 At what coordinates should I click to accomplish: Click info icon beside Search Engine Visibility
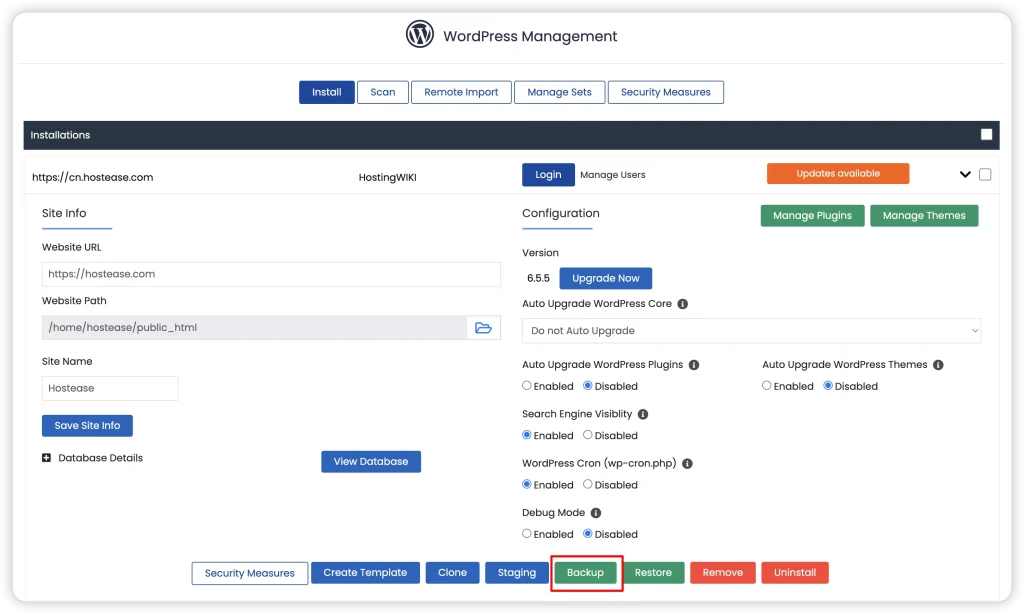[x=642, y=414]
